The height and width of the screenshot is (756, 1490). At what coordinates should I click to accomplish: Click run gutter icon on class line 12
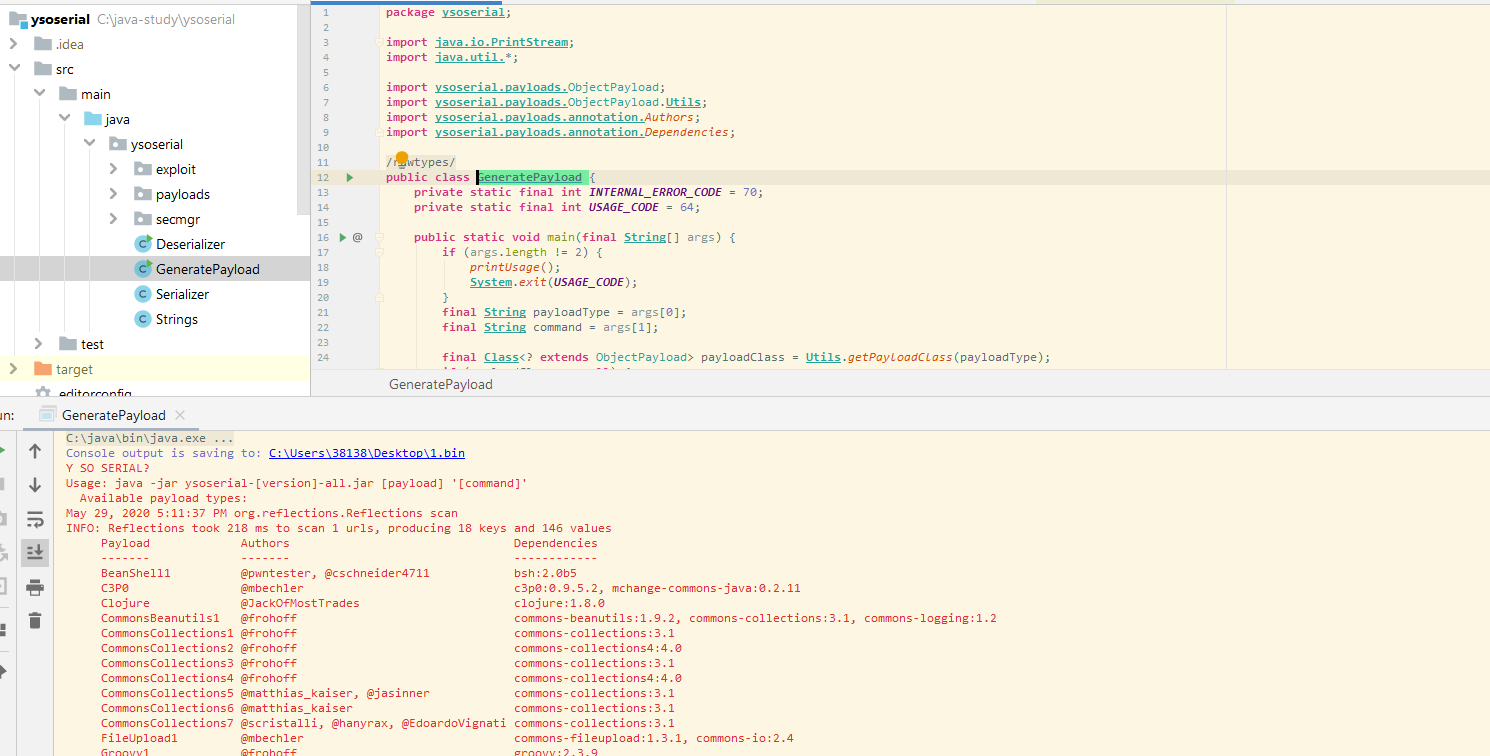[350, 177]
